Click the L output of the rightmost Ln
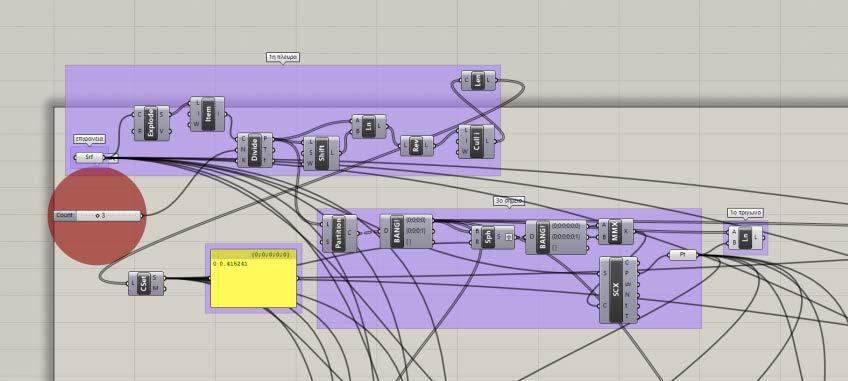This screenshot has height=381, width=848. click(x=756, y=237)
